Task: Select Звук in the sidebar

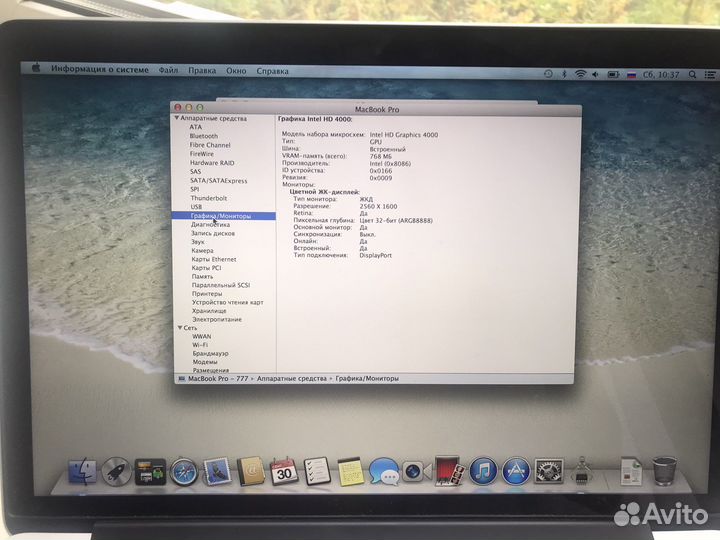Action: click(x=198, y=242)
